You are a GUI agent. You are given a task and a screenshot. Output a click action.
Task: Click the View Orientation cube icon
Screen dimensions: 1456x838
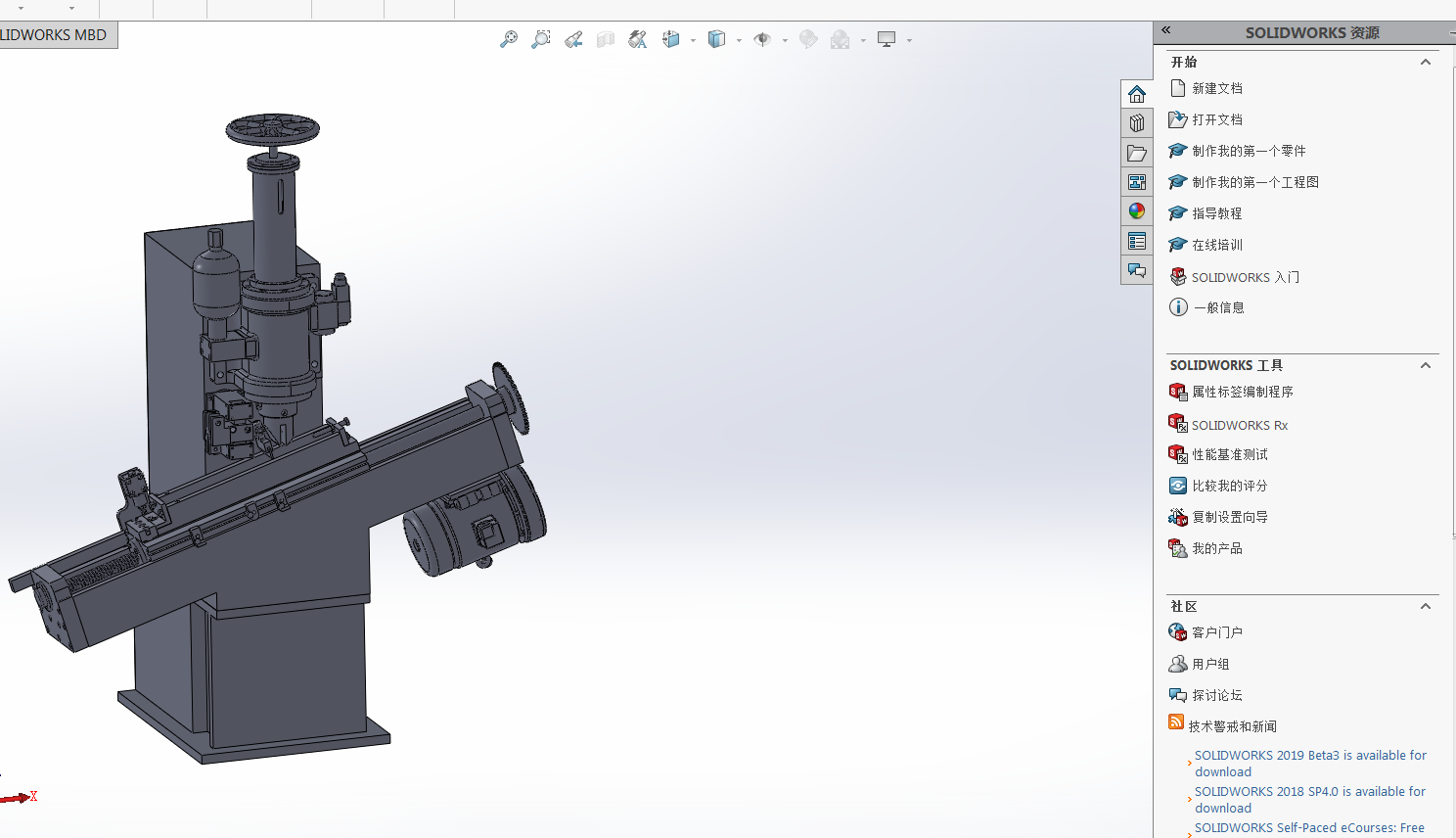tap(671, 40)
